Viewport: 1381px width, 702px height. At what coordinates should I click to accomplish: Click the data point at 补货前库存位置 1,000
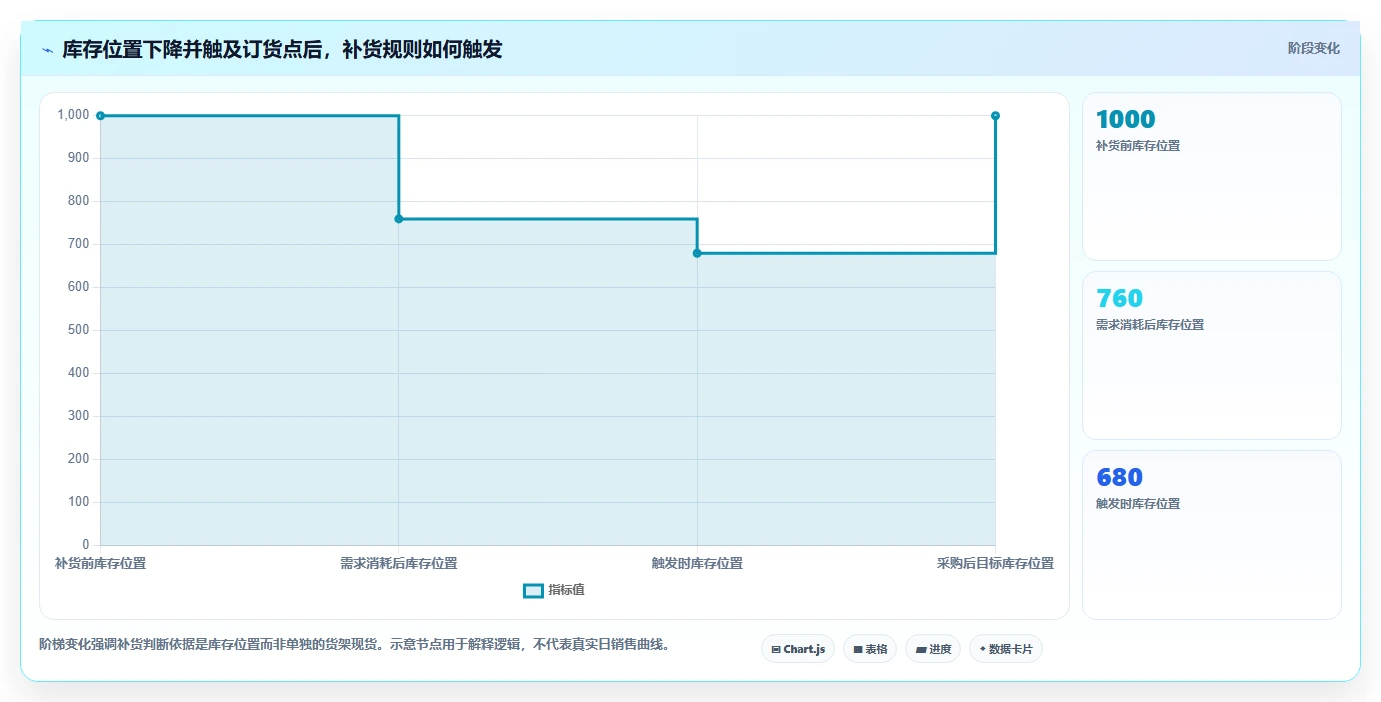point(100,116)
